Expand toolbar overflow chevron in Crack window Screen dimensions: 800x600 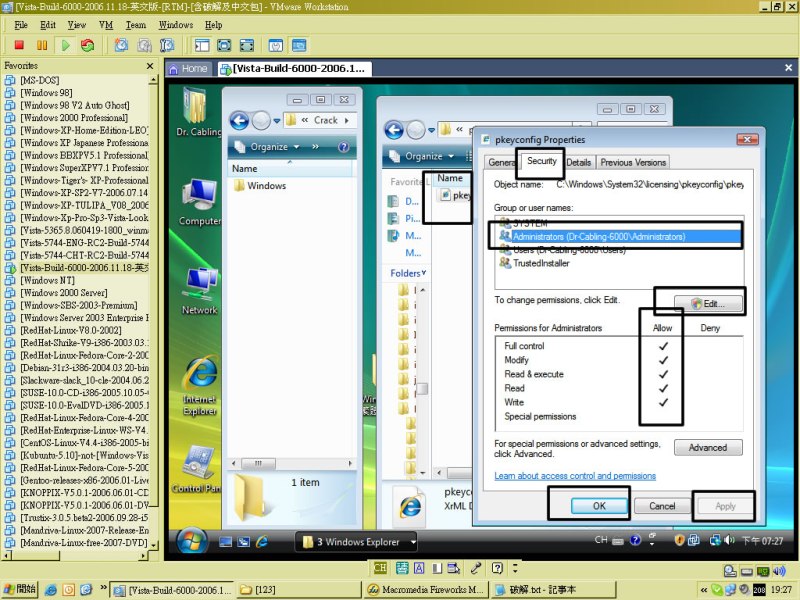pos(315,147)
